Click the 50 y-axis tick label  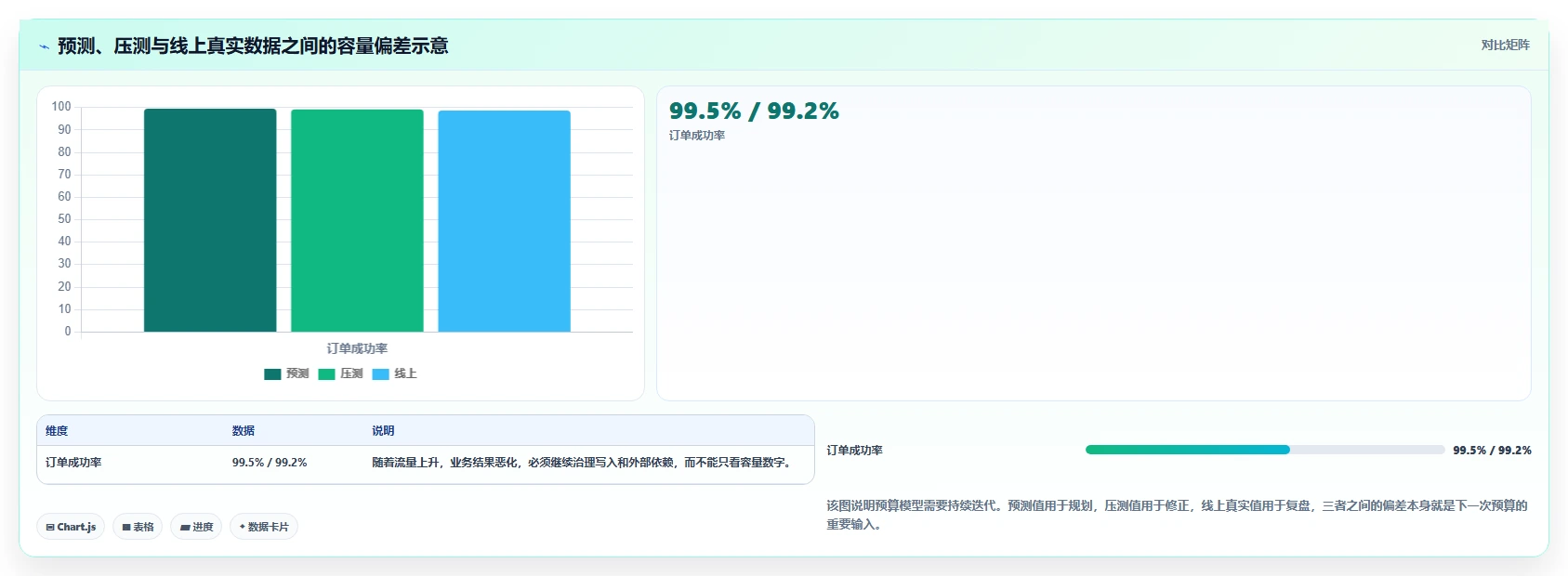(x=64, y=219)
